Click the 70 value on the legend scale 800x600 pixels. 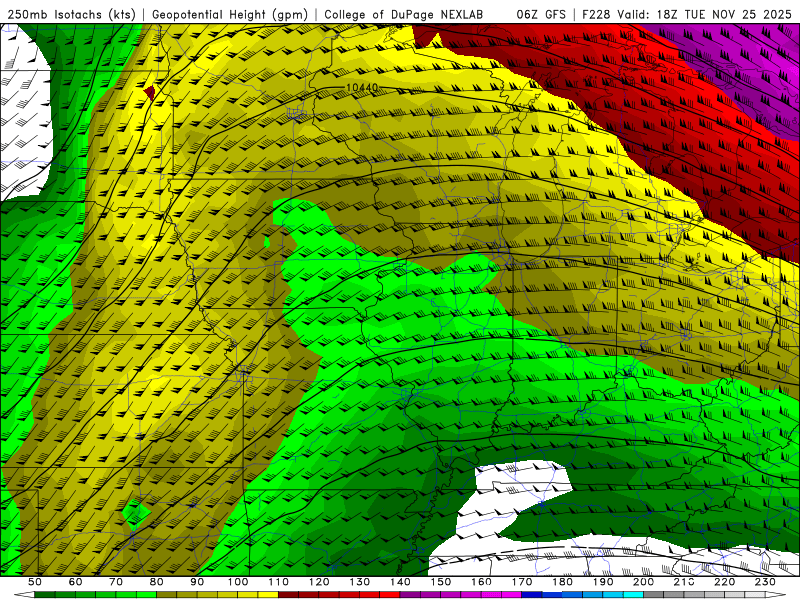[116, 582]
